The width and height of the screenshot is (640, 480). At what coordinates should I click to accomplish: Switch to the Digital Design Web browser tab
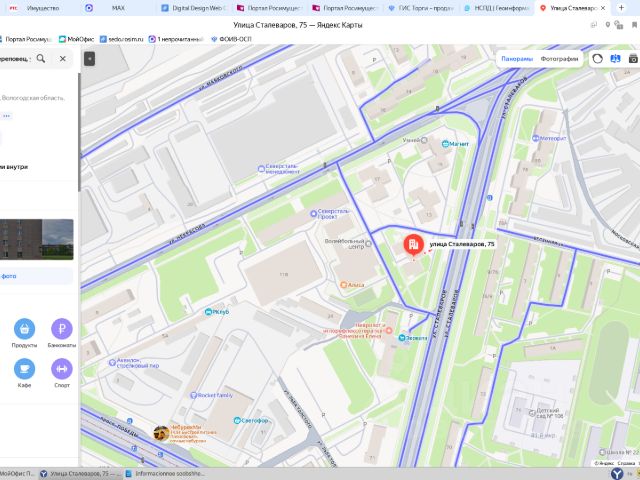pyautogui.click(x=193, y=8)
